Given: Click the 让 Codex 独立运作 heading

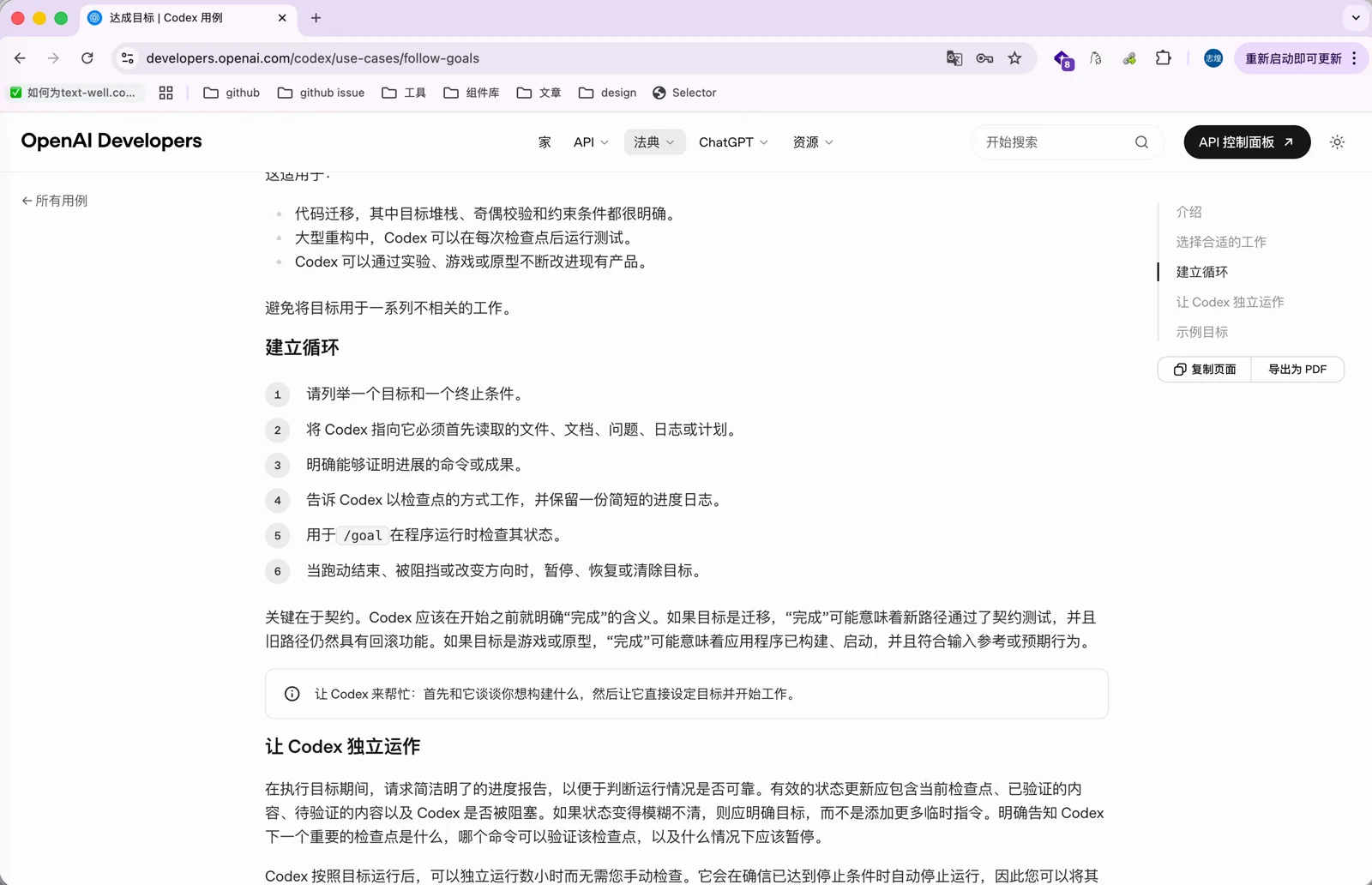Looking at the screenshot, I should tap(342, 747).
